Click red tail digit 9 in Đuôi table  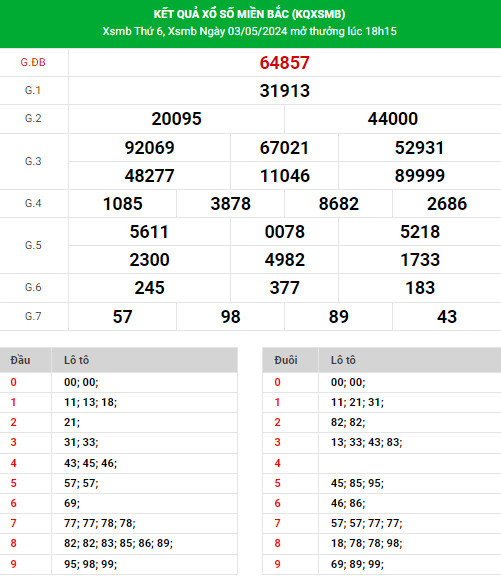pyautogui.click(x=277, y=564)
